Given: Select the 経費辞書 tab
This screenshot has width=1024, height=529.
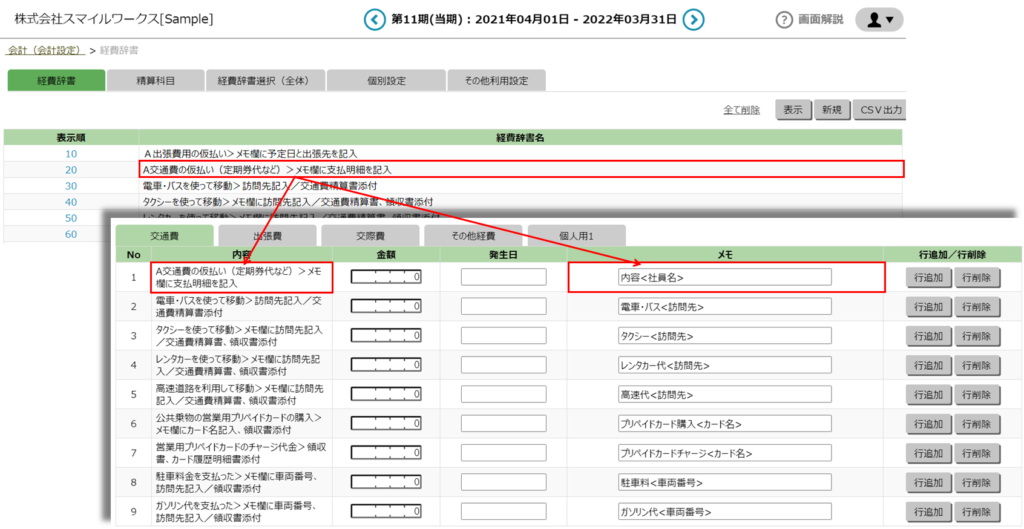Looking at the screenshot, I should coord(56,80).
